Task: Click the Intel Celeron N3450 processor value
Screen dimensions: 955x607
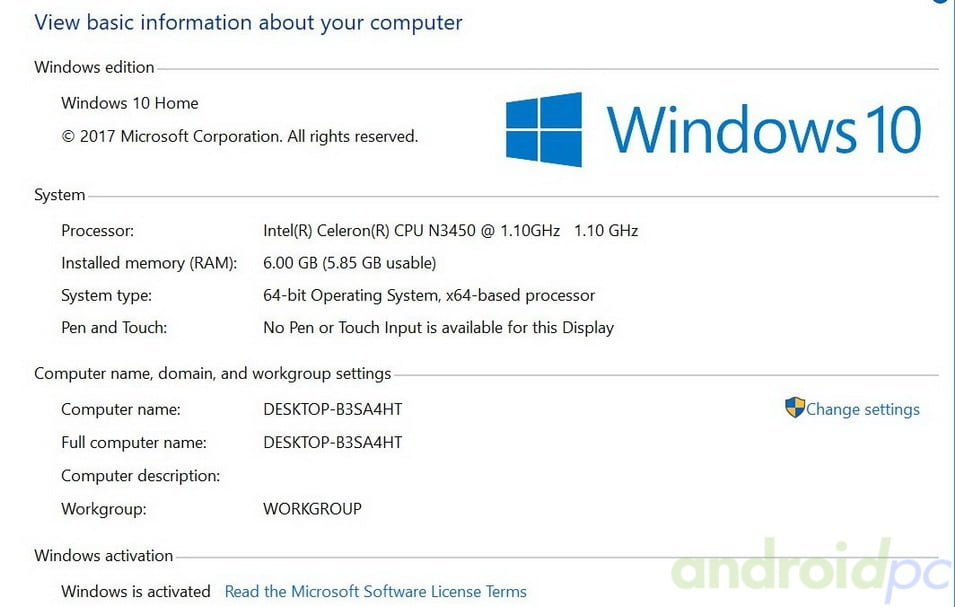Action: click(x=451, y=231)
